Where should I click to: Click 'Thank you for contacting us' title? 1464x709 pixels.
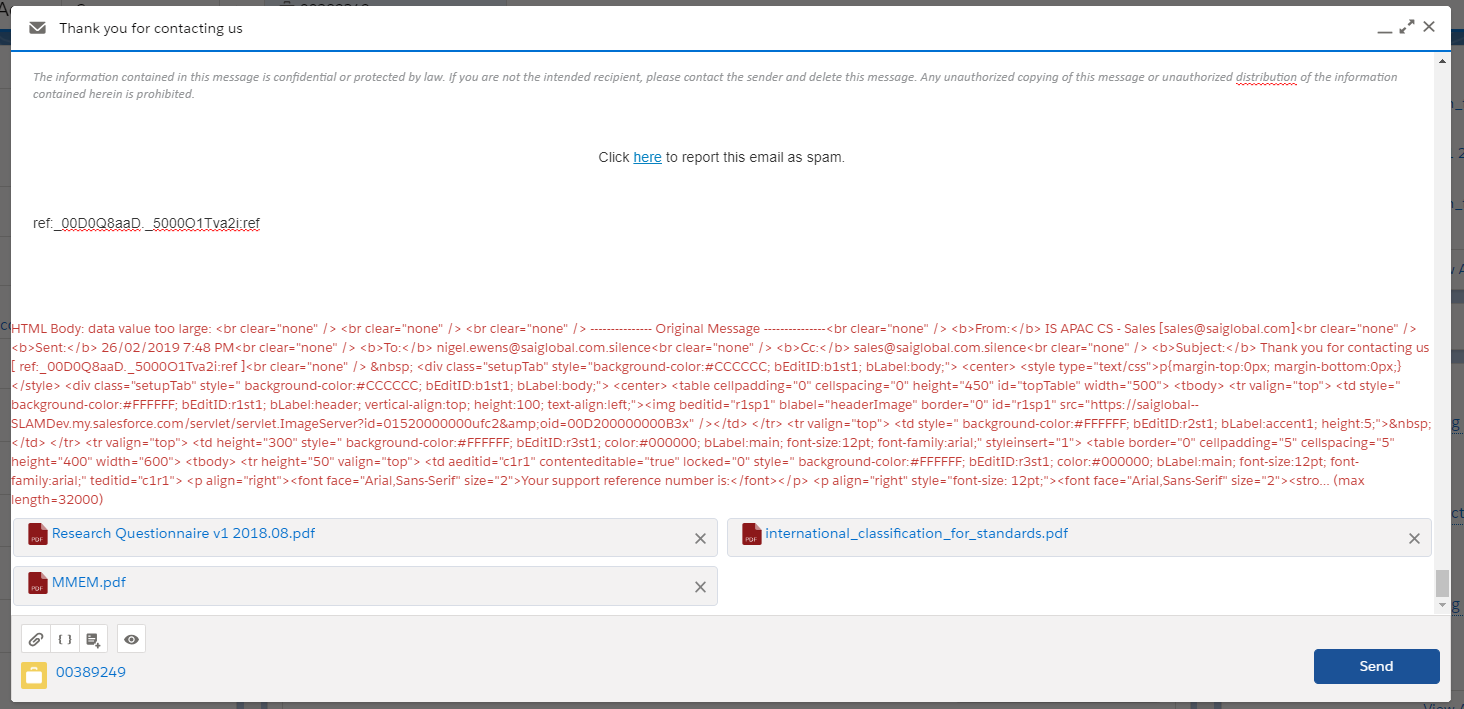151,28
